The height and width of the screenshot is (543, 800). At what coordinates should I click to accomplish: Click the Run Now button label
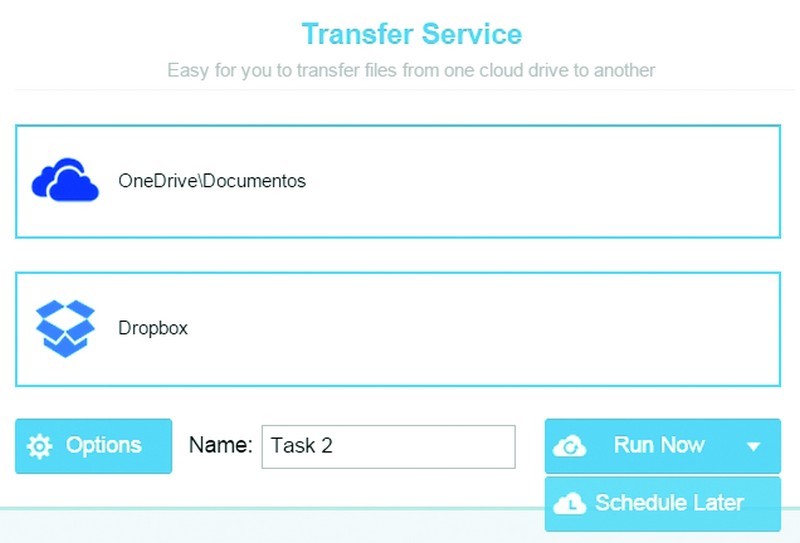pyautogui.click(x=659, y=445)
